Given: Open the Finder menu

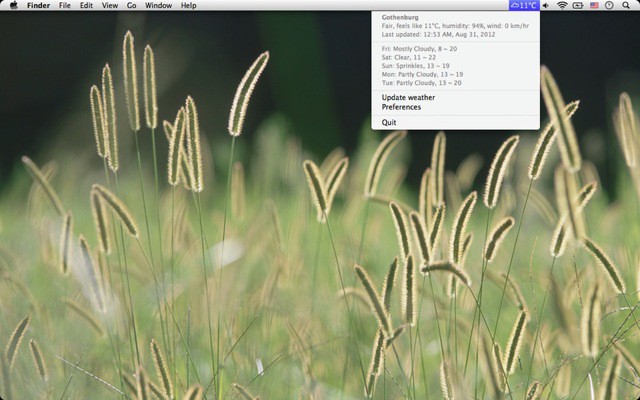Looking at the screenshot, I should point(38,5).
